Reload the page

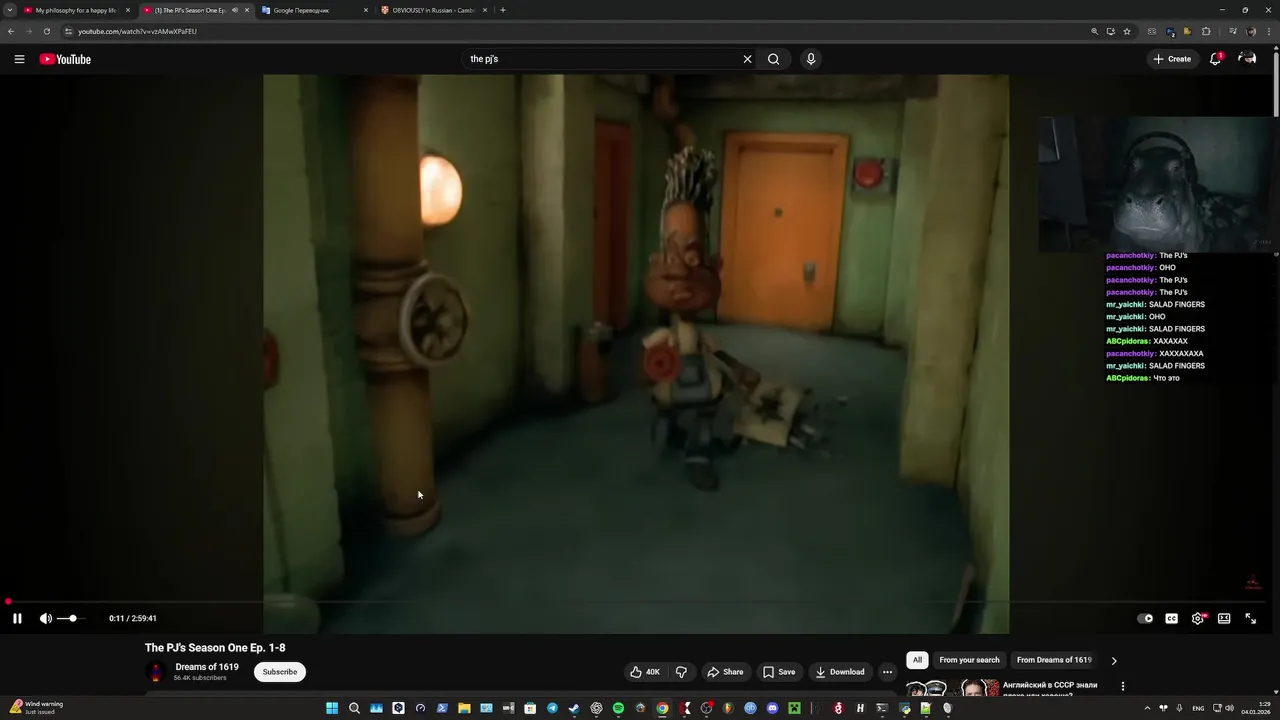[47, 31]
